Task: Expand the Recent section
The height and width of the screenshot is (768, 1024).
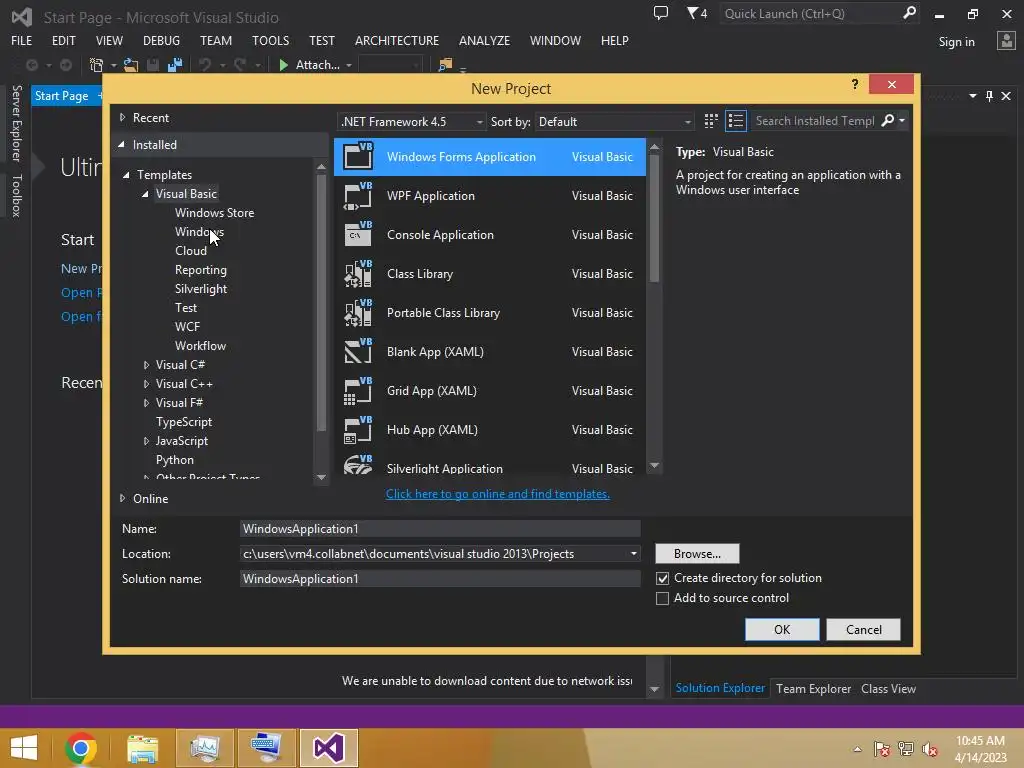Action: 122,118
